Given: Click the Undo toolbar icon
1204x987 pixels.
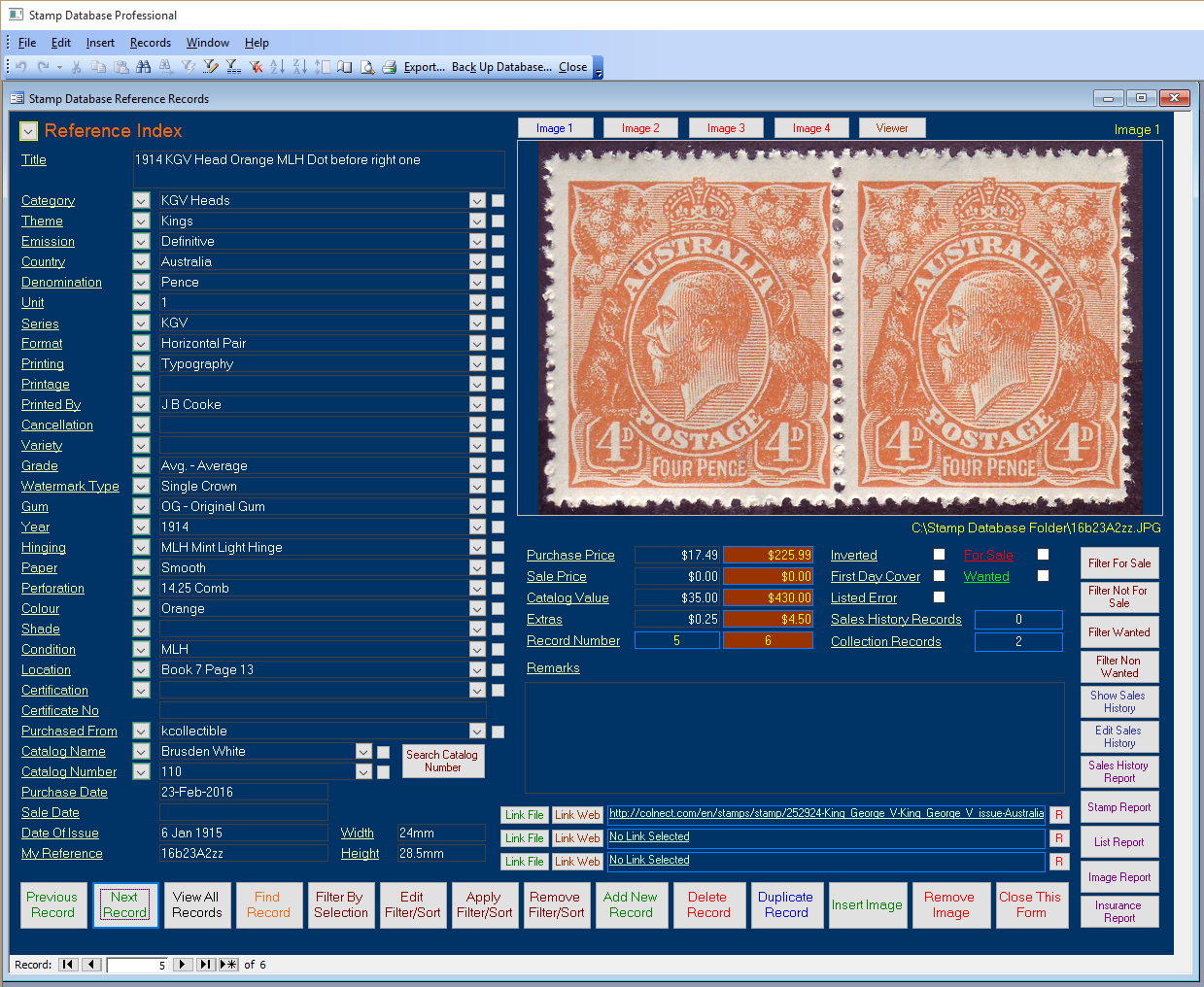Looking at the screenshot, I should 20,67.
